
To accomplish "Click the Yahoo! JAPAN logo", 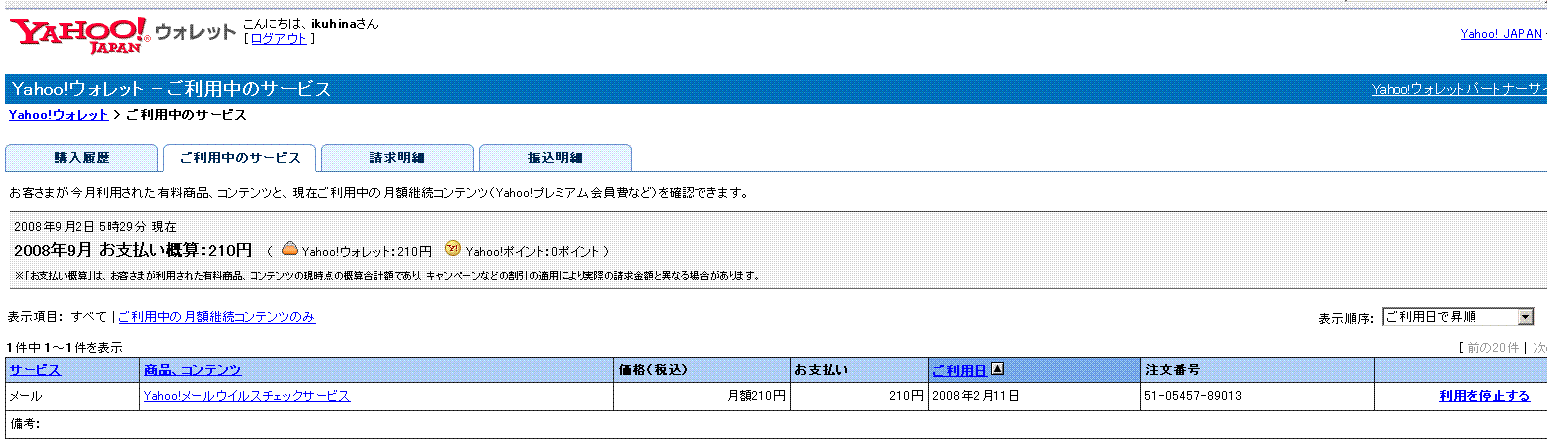I will [x=80, y=36].
